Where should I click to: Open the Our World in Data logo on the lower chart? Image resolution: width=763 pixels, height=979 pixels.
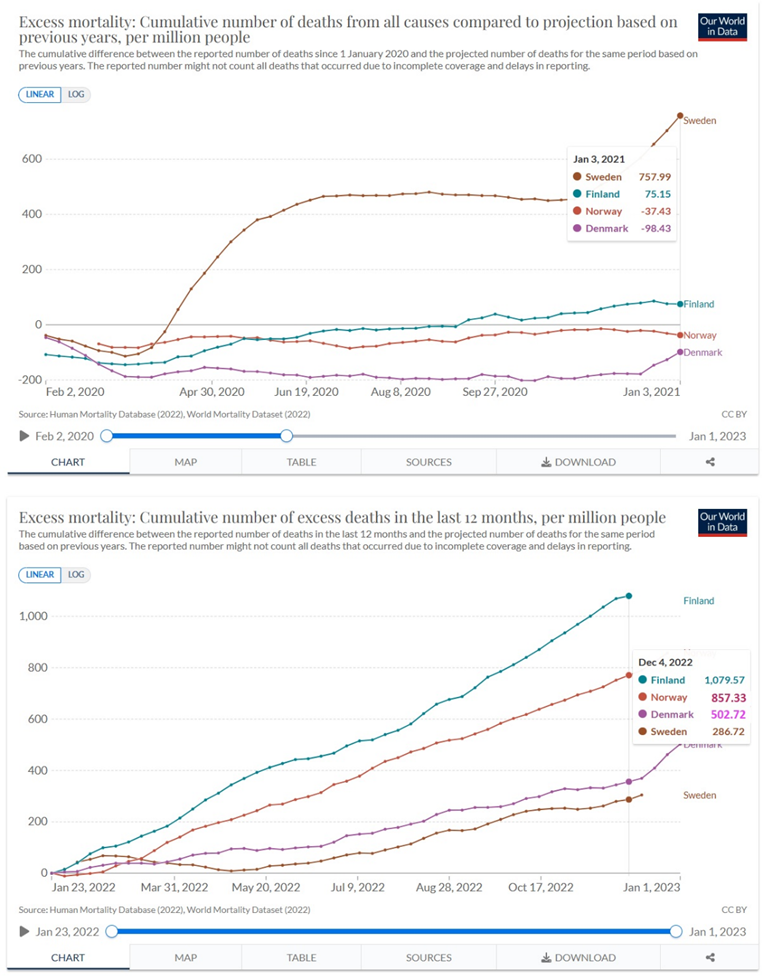[721, 524]
